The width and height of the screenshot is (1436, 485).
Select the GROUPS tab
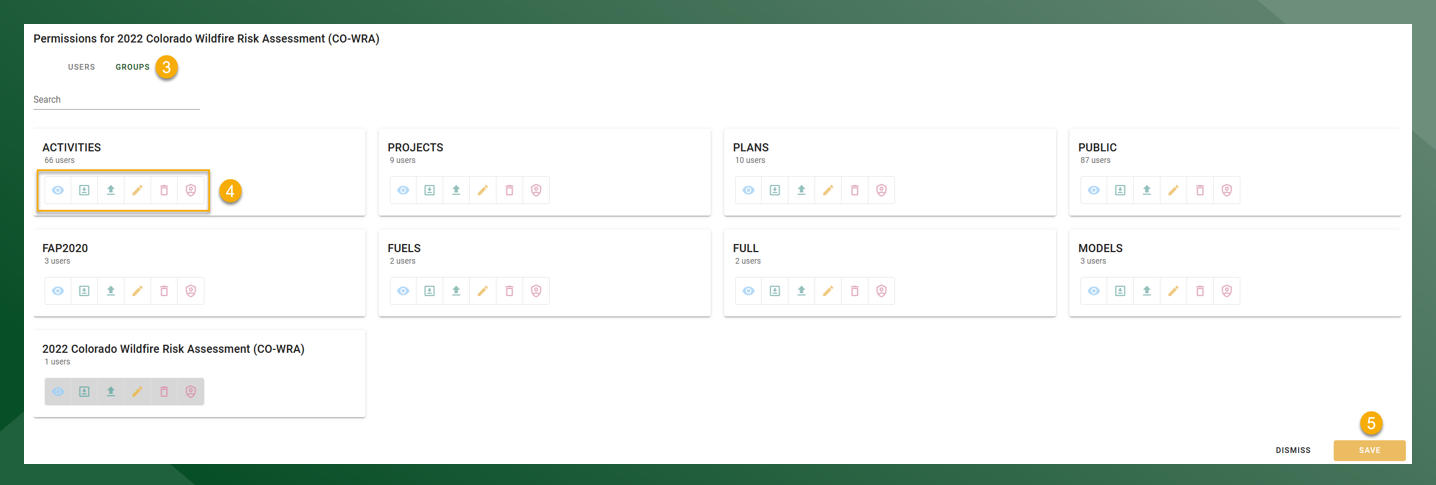pos(132,67)
